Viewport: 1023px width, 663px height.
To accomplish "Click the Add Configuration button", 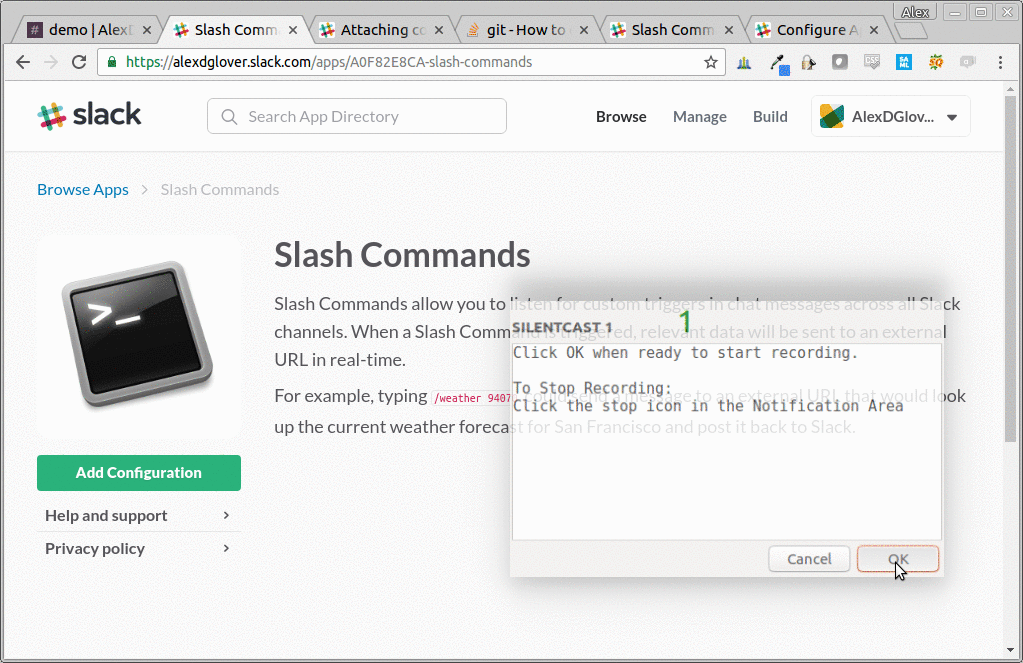I will click(x=139, y=472).
